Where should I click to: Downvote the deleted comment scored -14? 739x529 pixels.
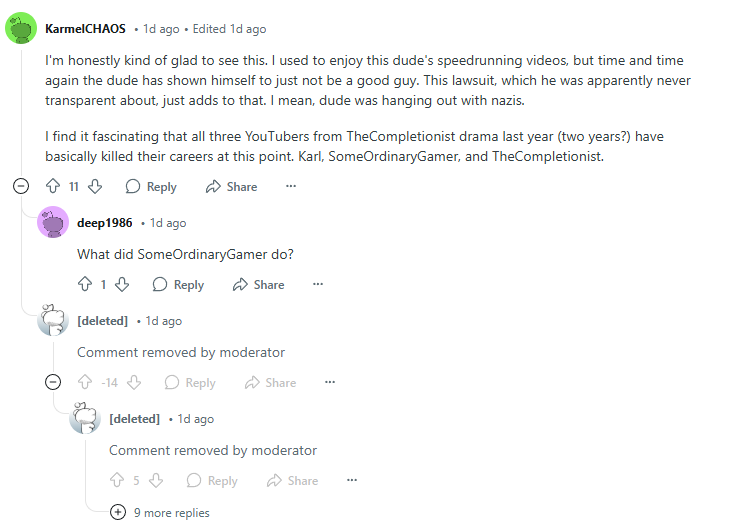pos(134,382)
